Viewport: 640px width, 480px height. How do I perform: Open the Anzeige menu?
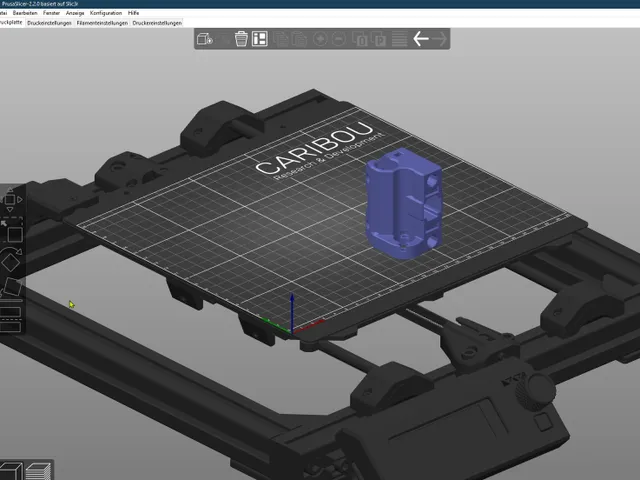(x=75, y=13)
